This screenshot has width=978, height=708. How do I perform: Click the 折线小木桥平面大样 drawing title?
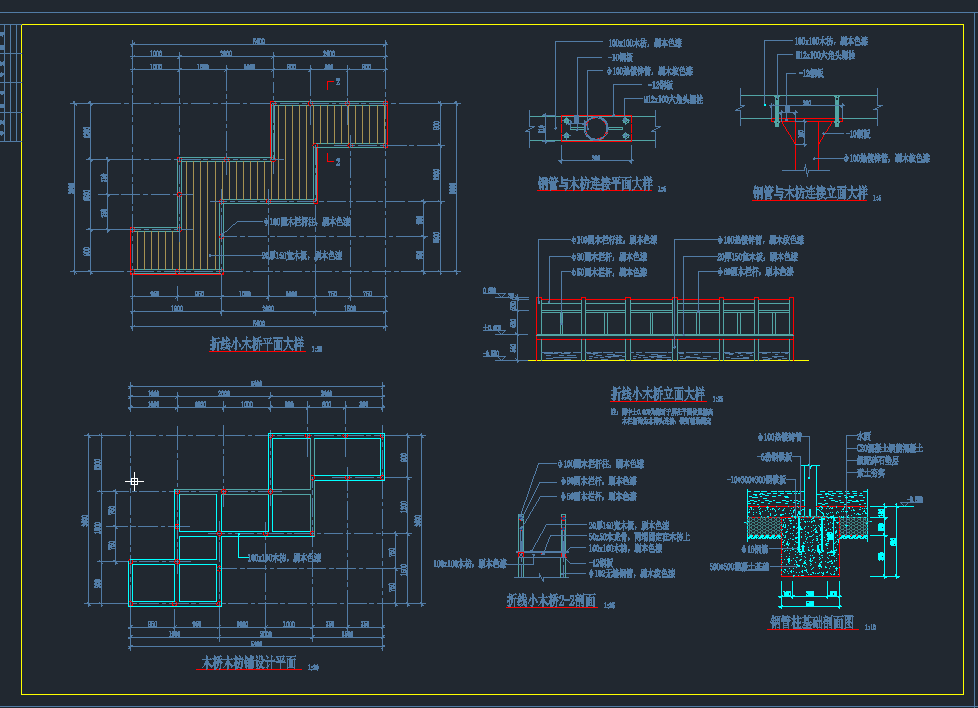pos(257,344)
